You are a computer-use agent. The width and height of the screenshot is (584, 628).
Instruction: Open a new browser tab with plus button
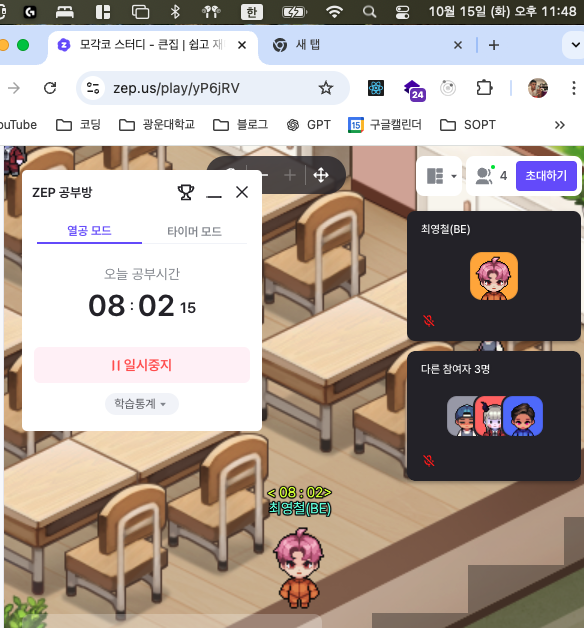(494, 45)
